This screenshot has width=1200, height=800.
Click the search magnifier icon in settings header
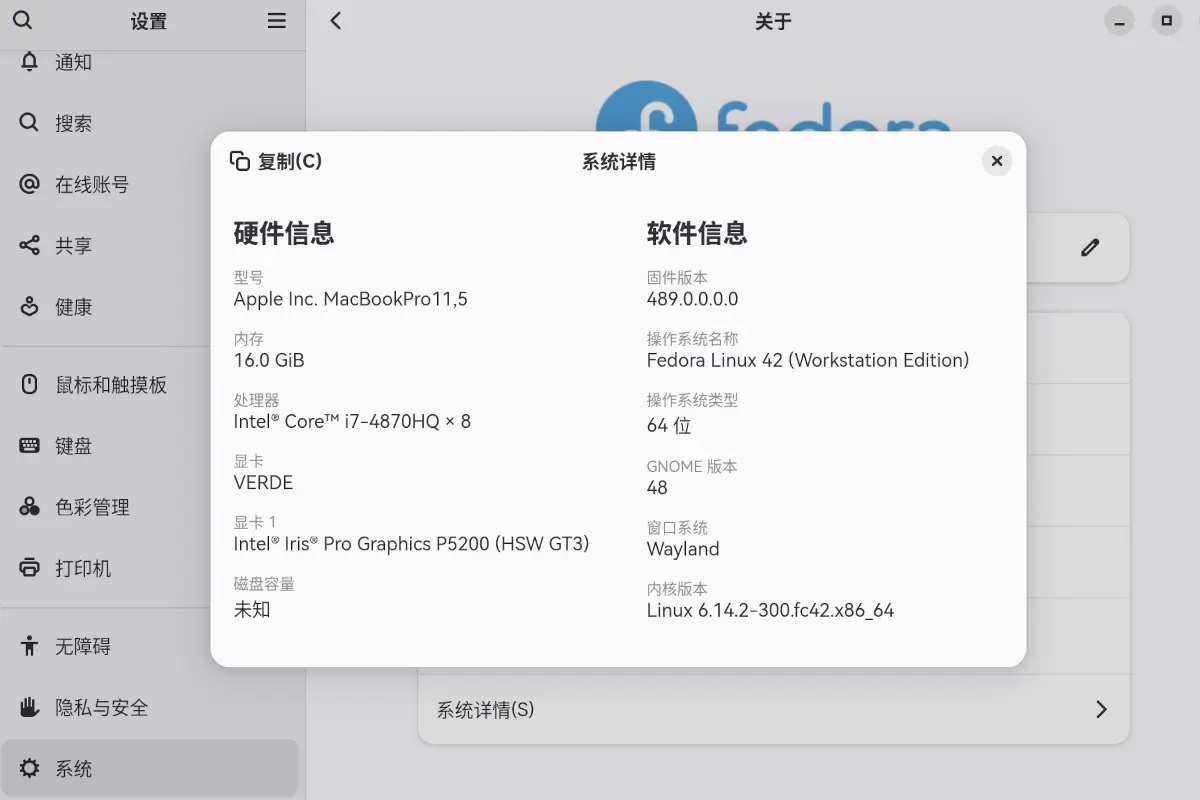(x=22, y=20)
